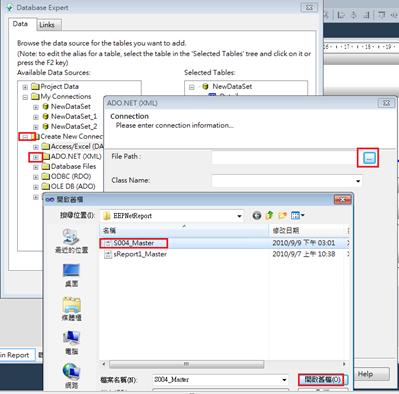399x394 pixels.
Task: Click the NewDataSet_2 connection icon
Action: point(46,127)
